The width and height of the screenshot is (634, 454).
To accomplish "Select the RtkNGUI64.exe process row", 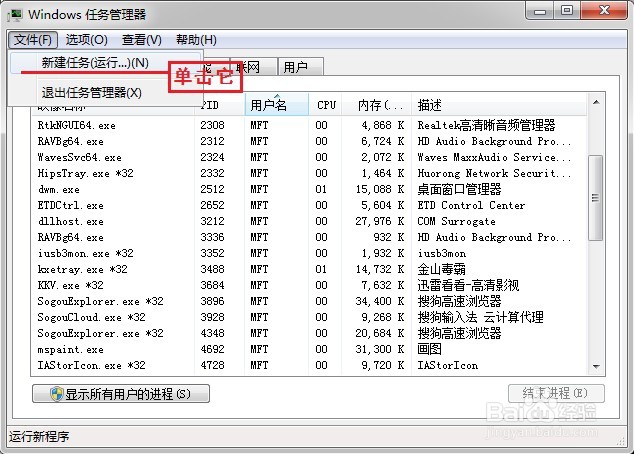I will click(x=309, y=125).
